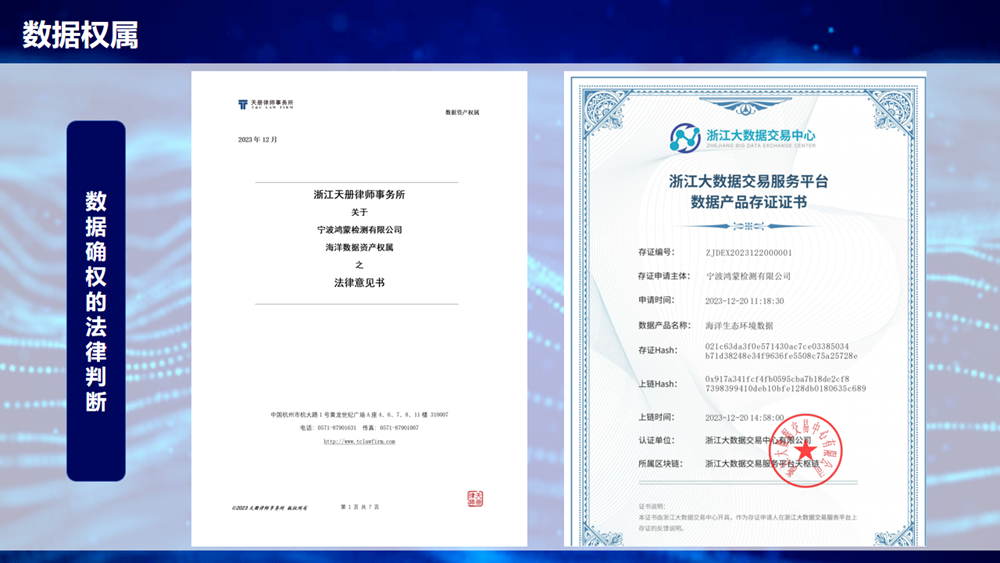Select the hash line starting 0x917a341fcf4f
Screen dimensions: 1000x563
tap(777, 379)
